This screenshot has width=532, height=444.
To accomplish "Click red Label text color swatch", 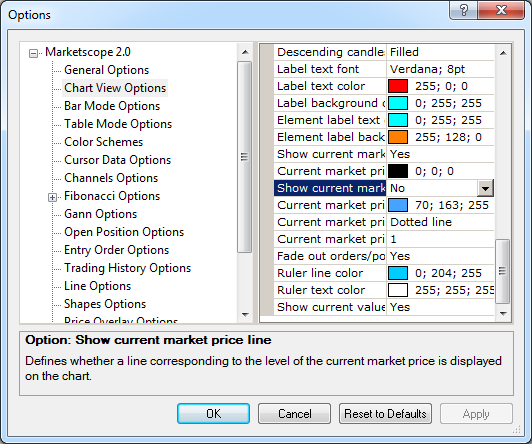I will coord(398,86).
